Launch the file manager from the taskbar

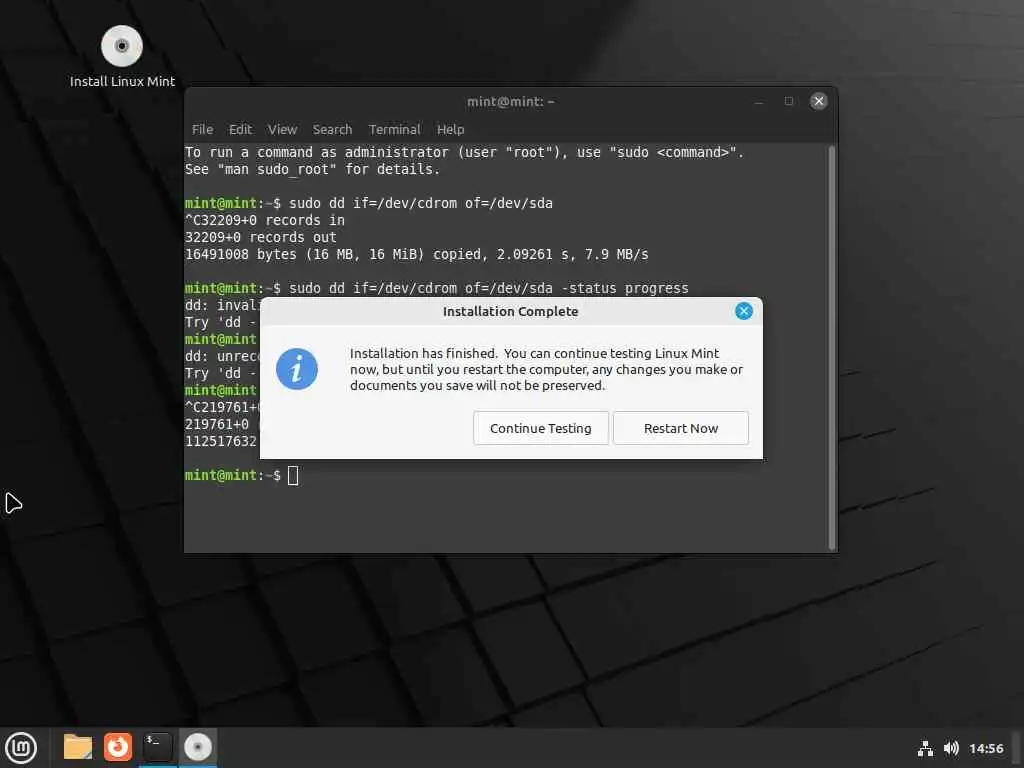[78, 747]
